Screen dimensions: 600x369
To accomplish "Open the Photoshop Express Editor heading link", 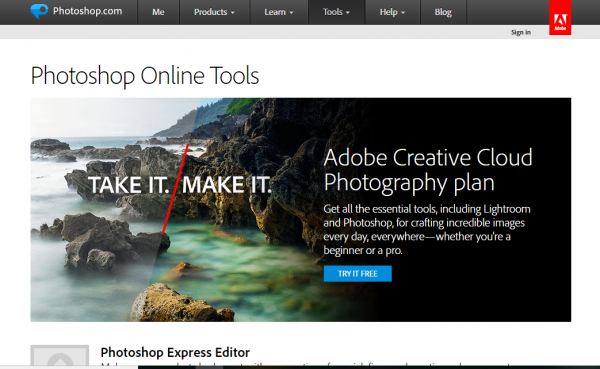I will coord(175,352).
